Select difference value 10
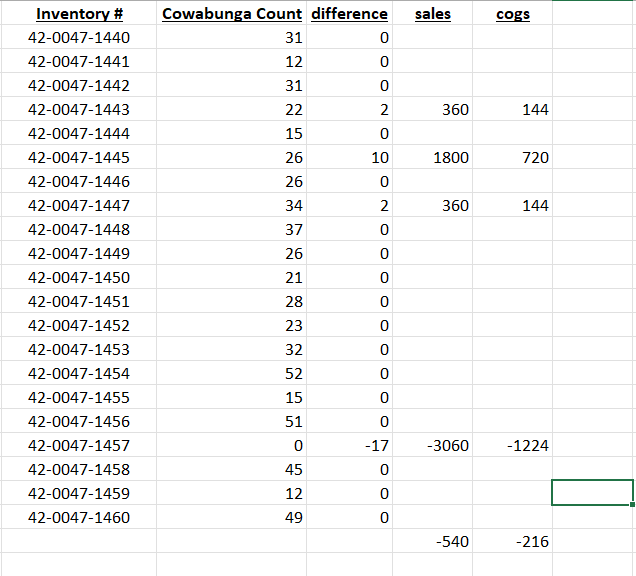The width and height of the screenshot is (636, 576). pyautogui.click(x=349, y=157)
